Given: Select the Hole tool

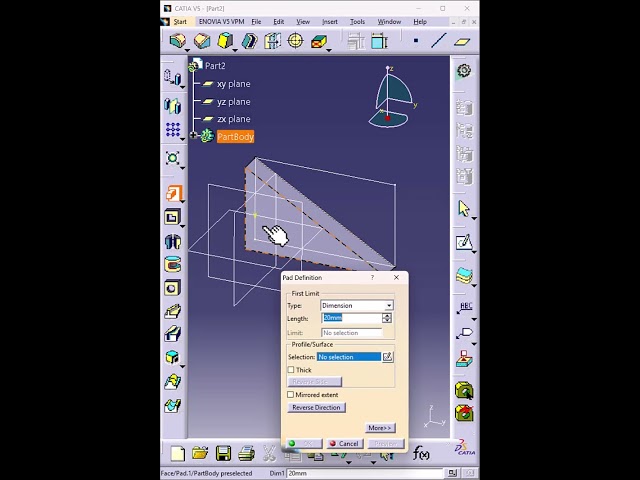Looking at the screenshot, I should point(172,288).
